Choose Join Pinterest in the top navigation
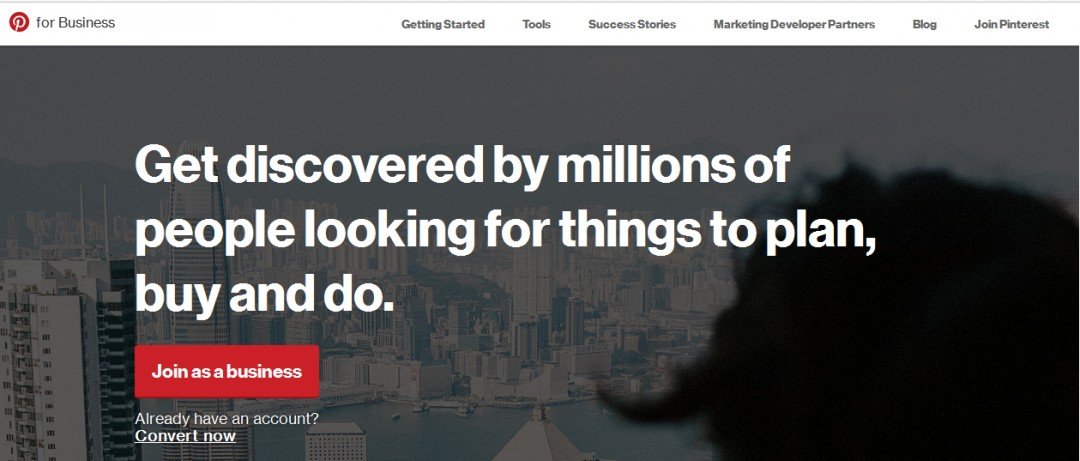Viewport: 1080px width, 461px height. click(x=1012, y=24)
